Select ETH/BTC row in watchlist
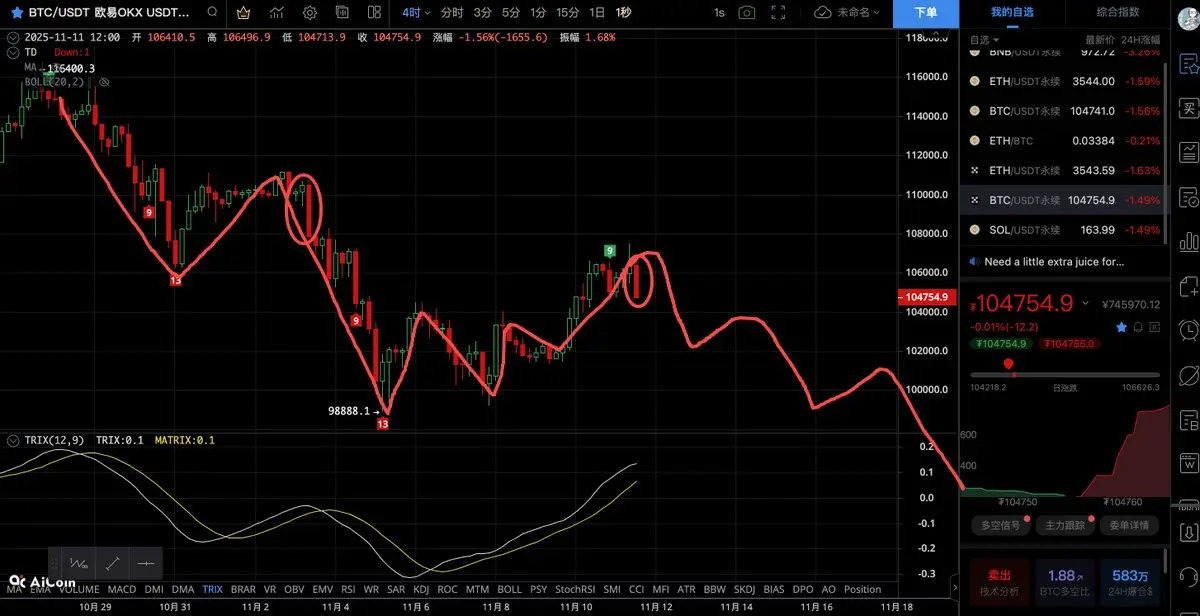Viewport: 1200px width, 616px height. (1063, 141)
